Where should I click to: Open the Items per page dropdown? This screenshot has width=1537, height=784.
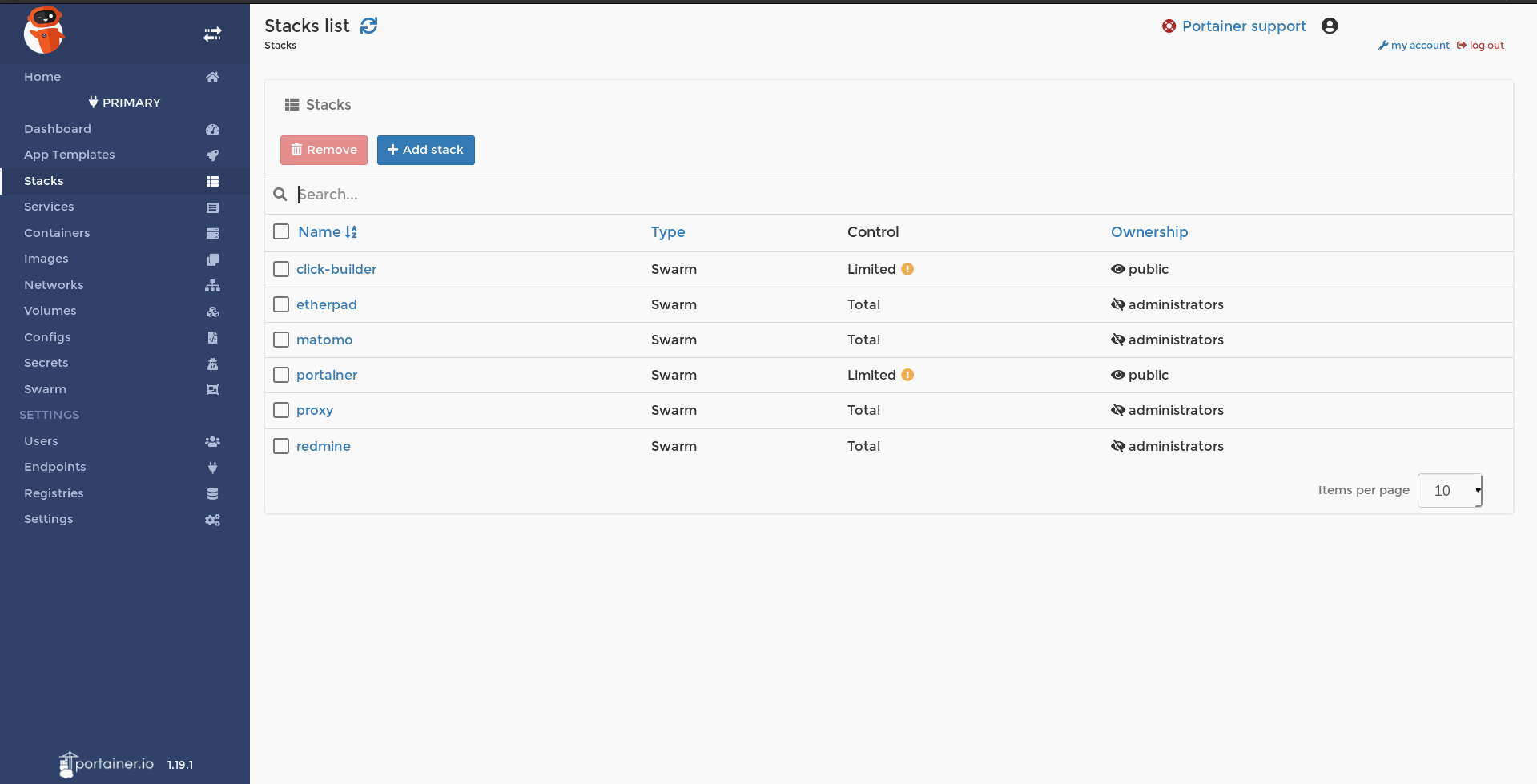[1450, 491]
